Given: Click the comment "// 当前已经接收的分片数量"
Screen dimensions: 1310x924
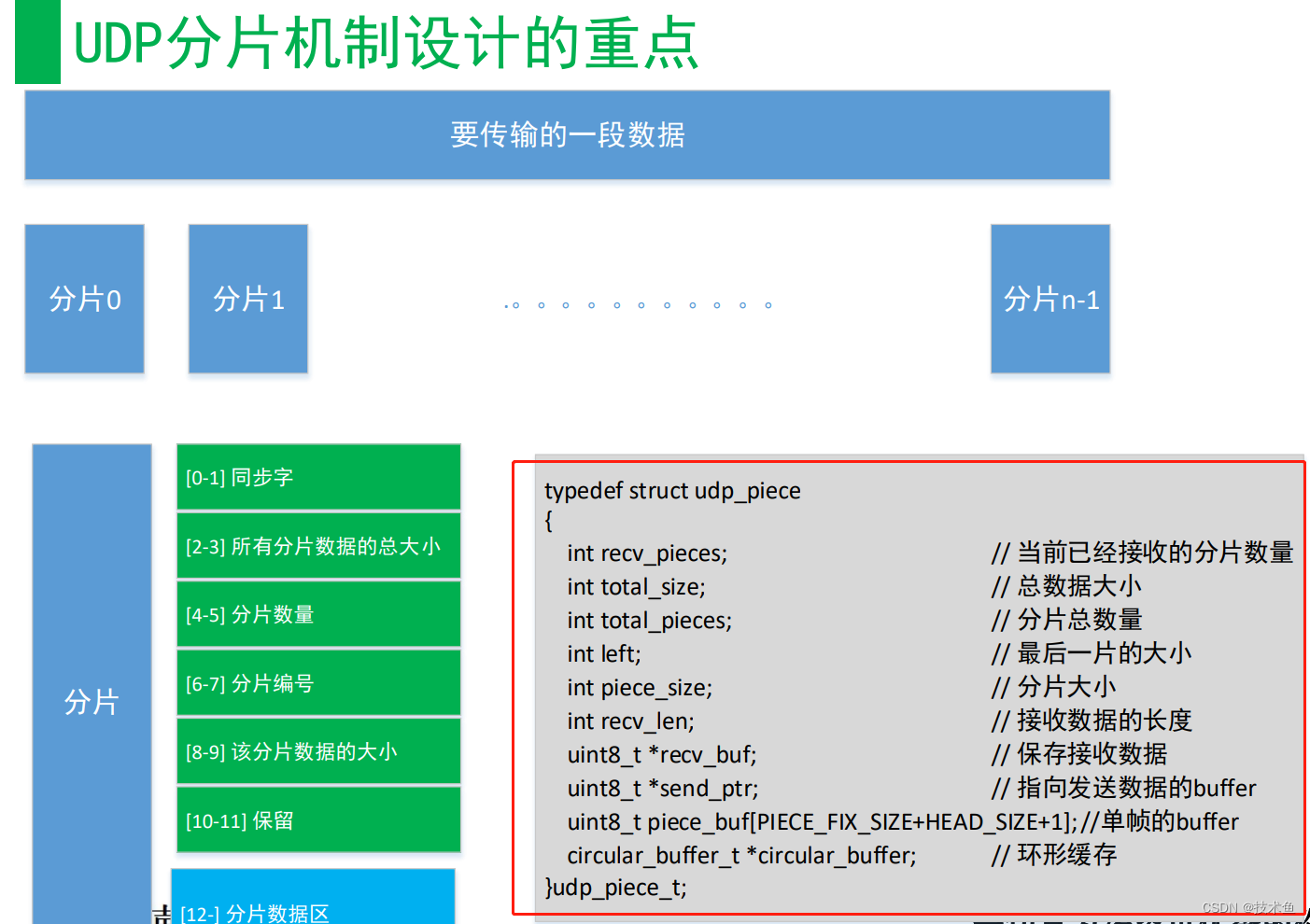Looking at the screenshot, I should point(1142,553).
